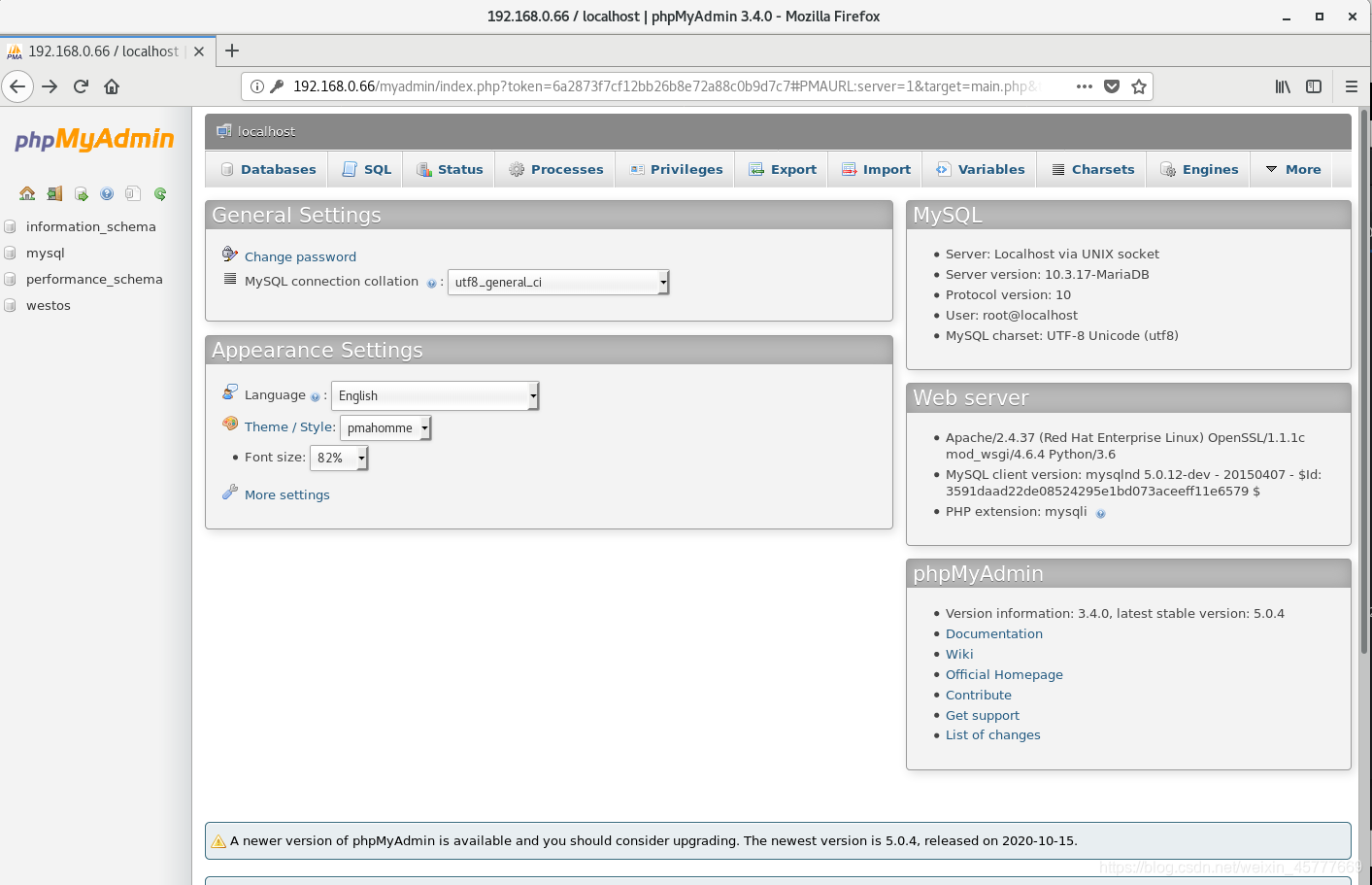Click the SQL documentation pages icon
The image size is (1372, 885).
(x=133, y=193)
